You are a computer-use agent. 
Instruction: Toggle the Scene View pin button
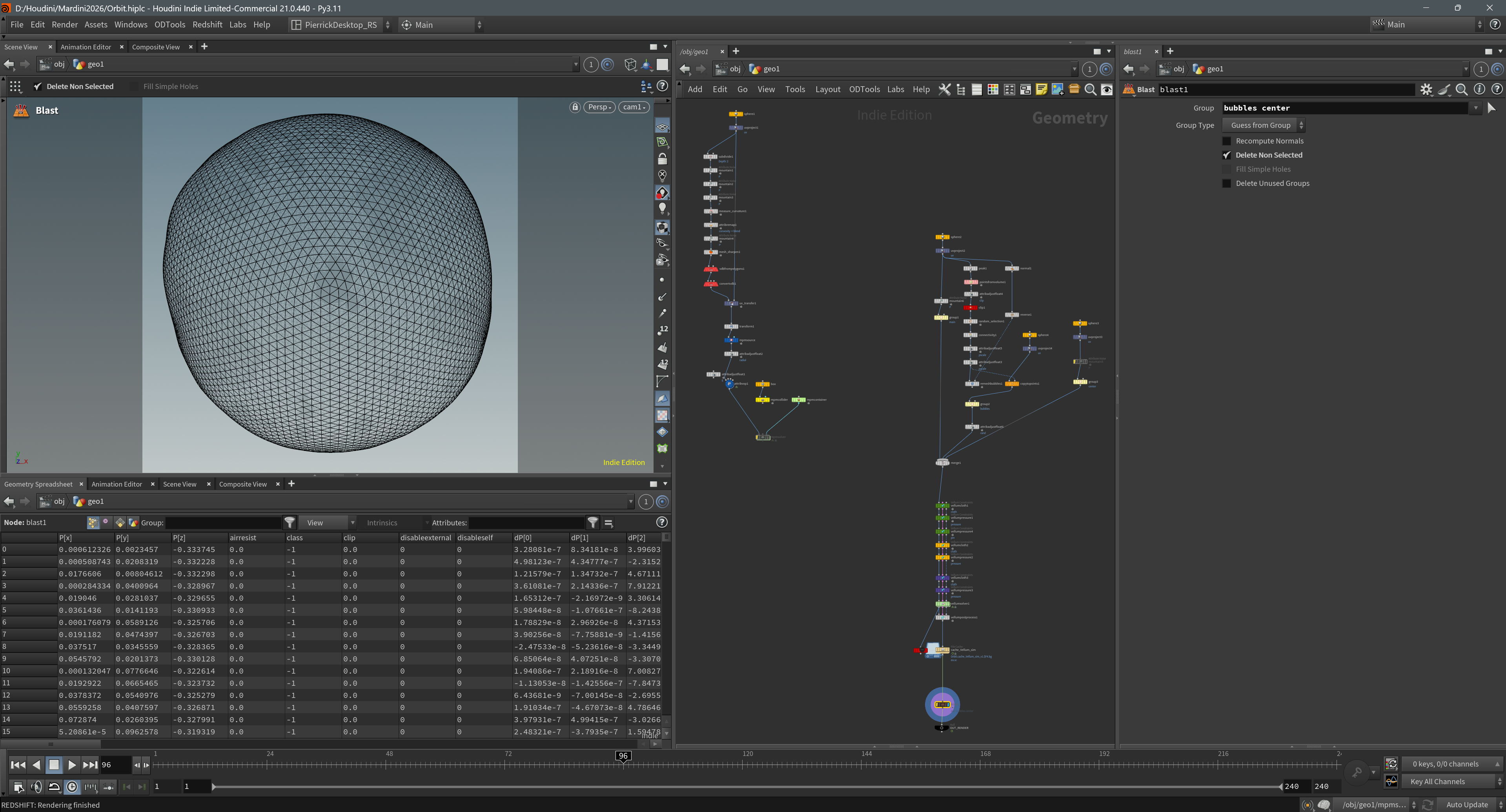pos(607,64)
